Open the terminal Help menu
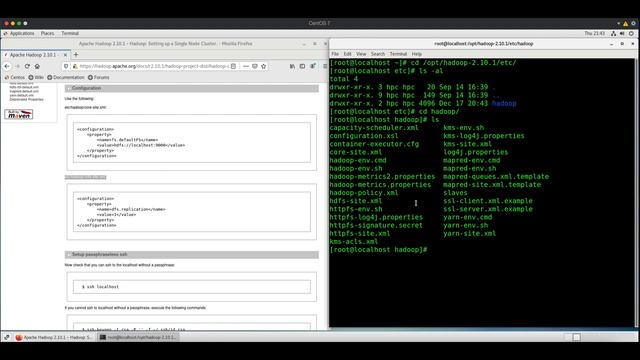 tap(417, 54)
